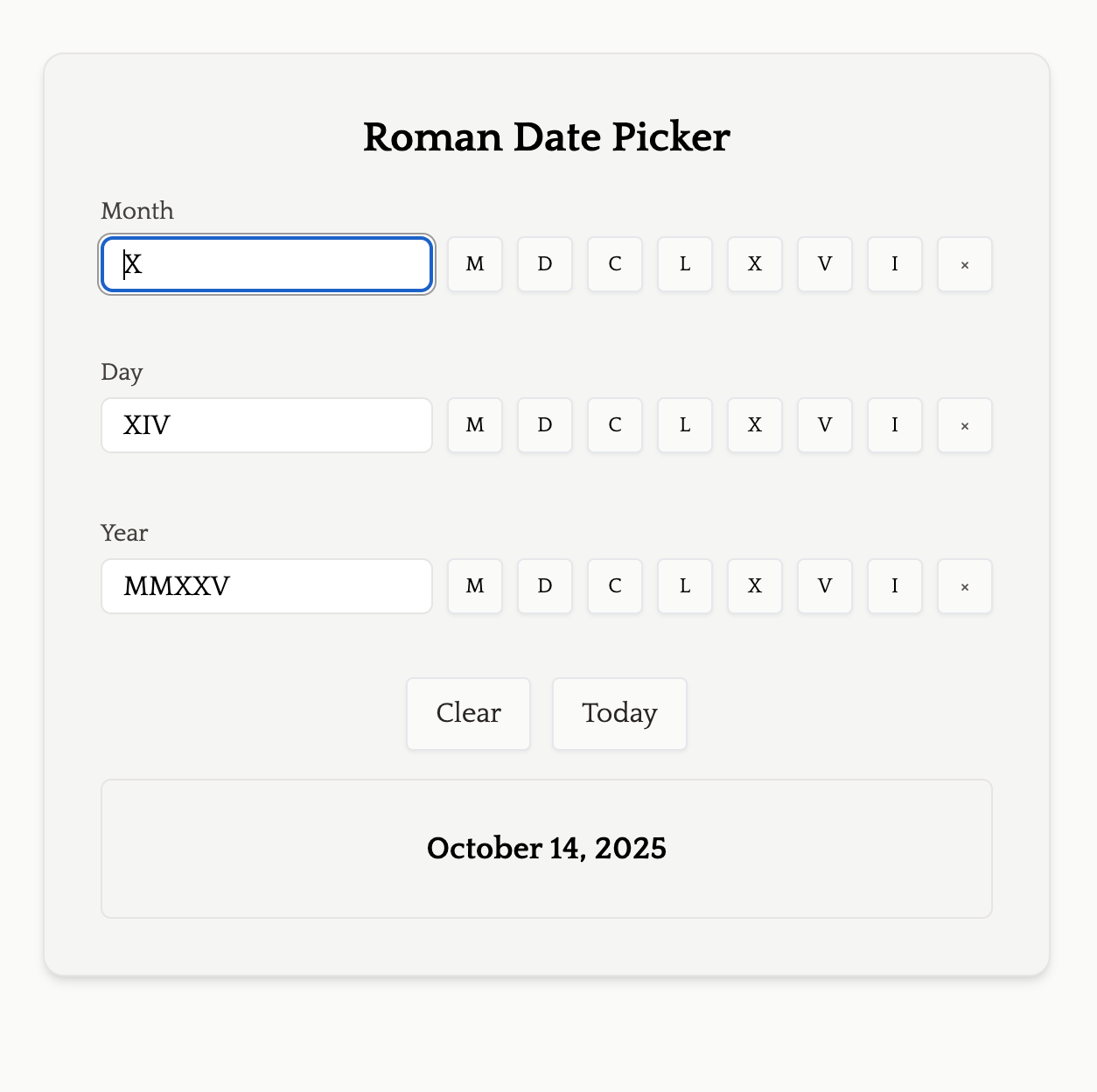Image resolution: width=1097 pixels, height=1092 pixels.
Task: Click the × backspace button in Year row
Action: [964, 586]
